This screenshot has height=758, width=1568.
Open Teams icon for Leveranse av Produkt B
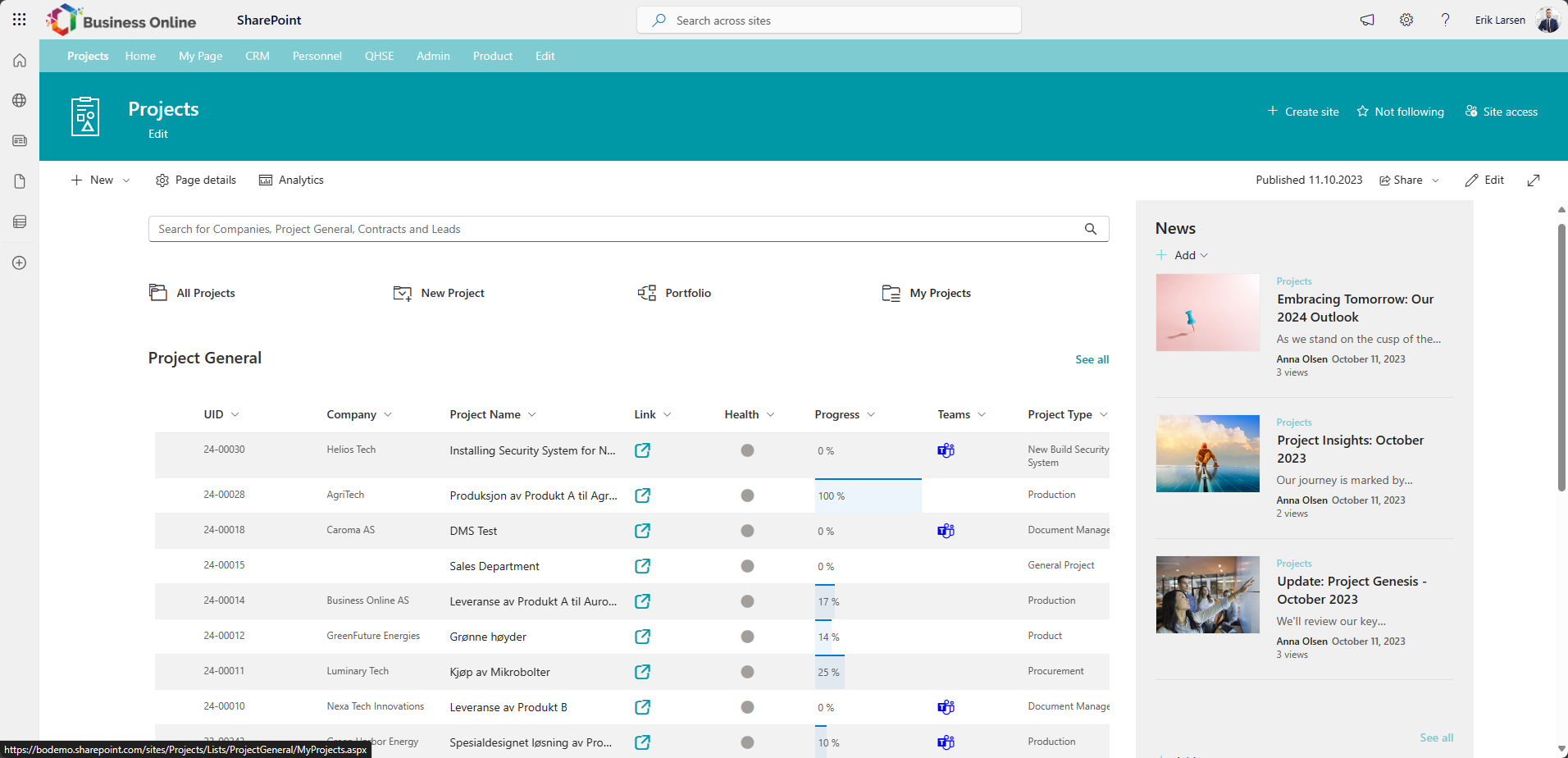[x=946, y=707]
